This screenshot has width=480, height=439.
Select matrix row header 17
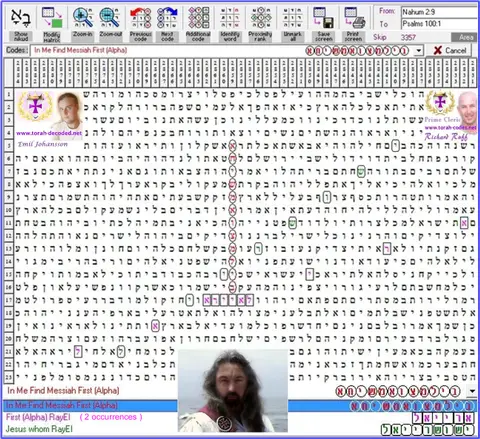[x=9, y=300]
